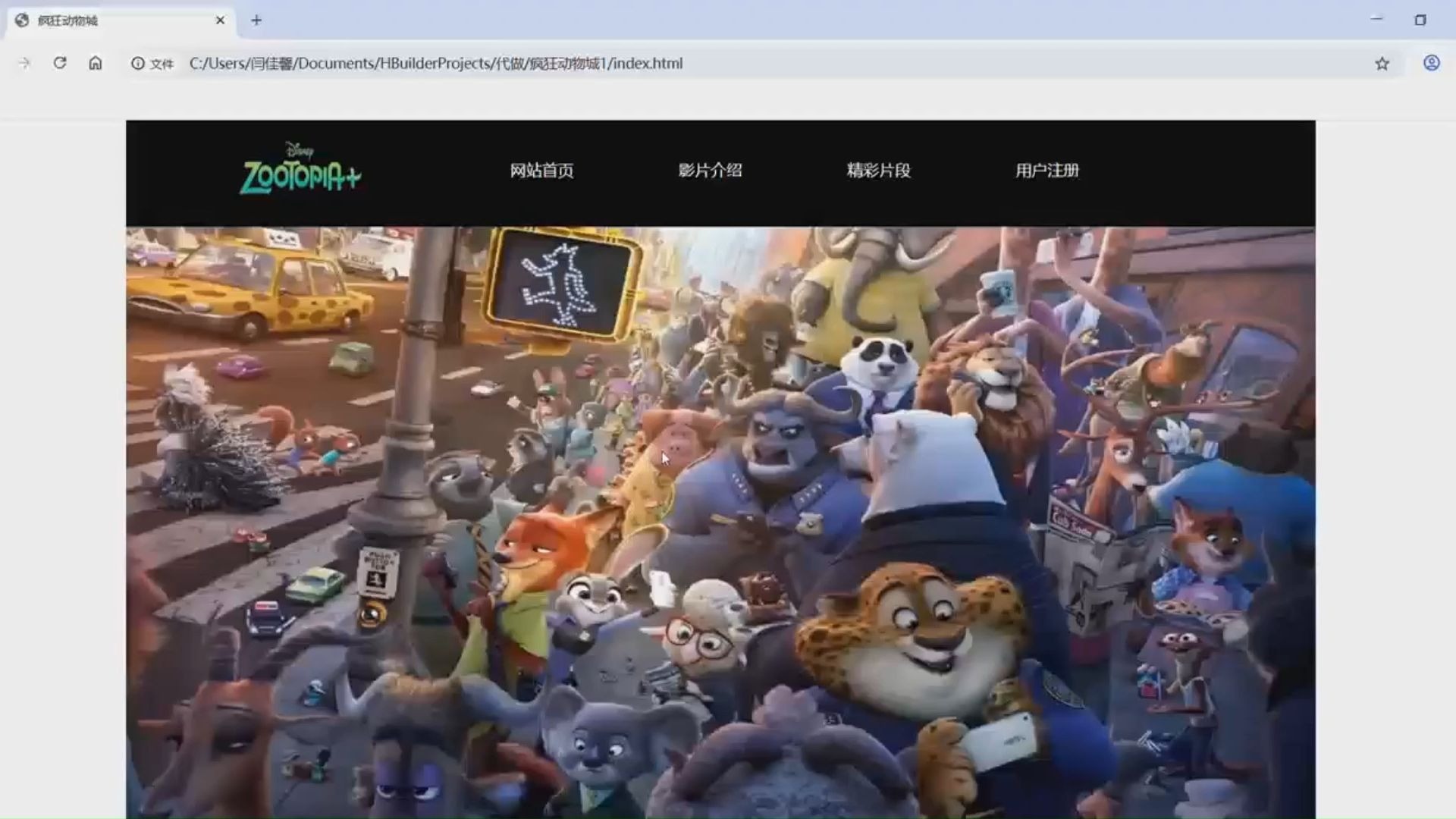The height and width of the screenshot is (819, 1456).
Task: Click the Disney Zootopia+ site logo
Action: pos(302,167)
